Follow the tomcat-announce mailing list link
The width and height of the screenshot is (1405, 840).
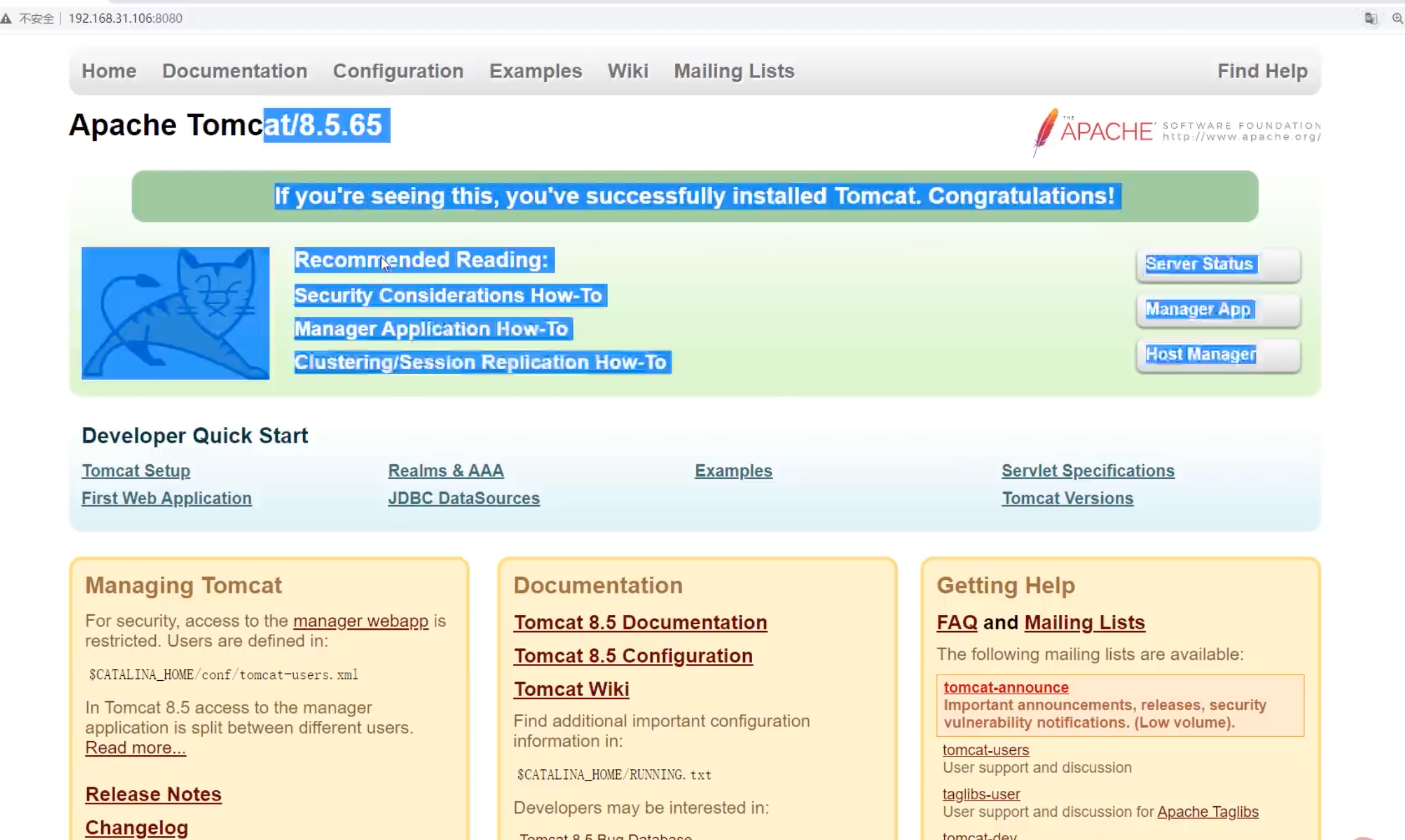pos(1005,687)
